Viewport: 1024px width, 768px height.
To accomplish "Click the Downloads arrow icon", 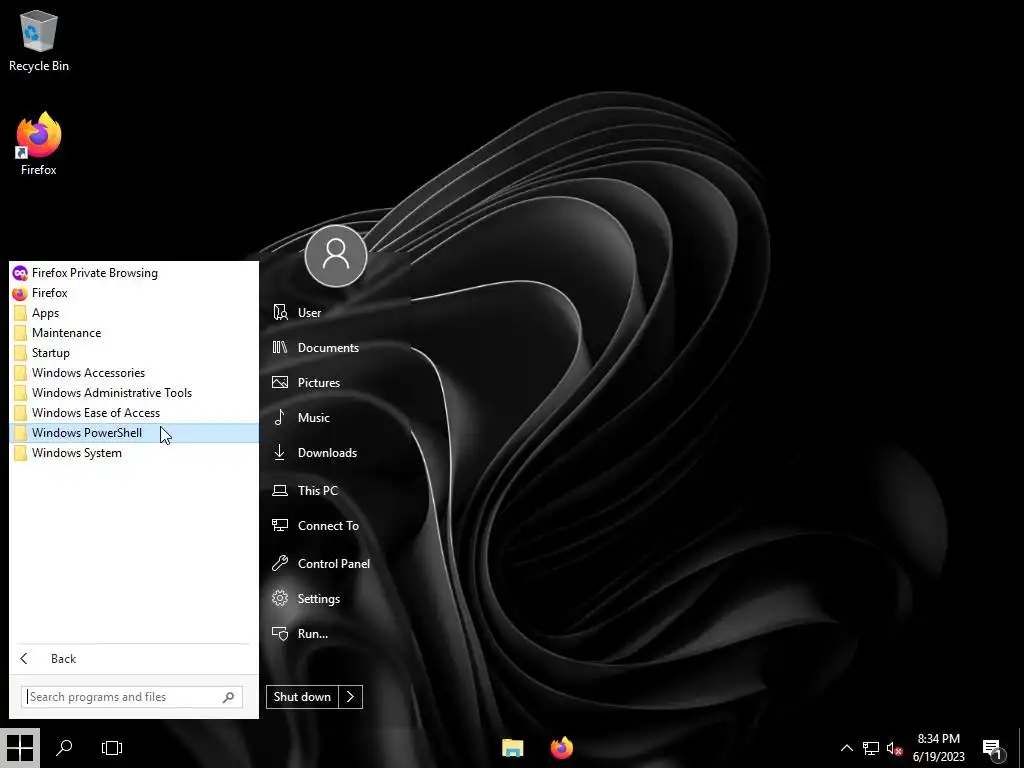I will [280, 452].
